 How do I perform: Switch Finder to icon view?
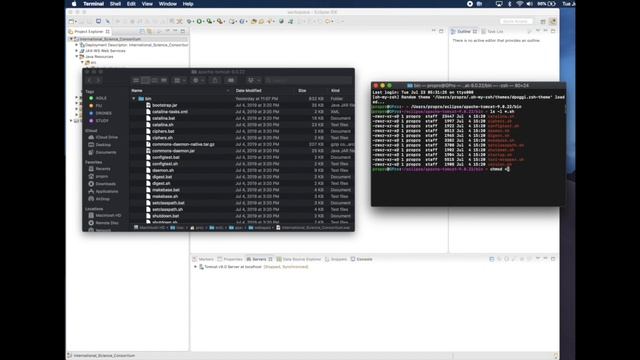coord(136,80)
